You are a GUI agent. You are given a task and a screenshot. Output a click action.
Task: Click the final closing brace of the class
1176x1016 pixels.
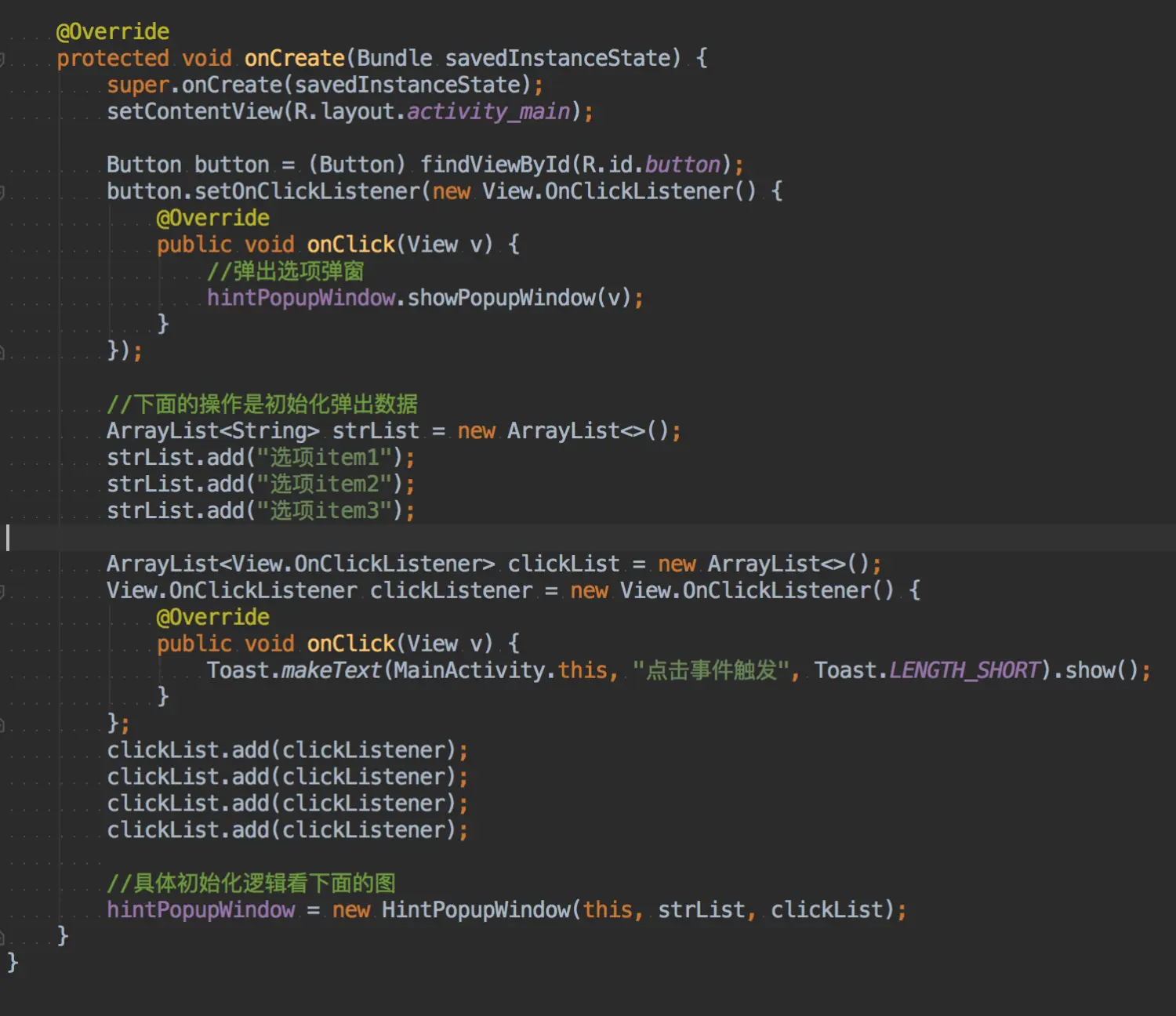[x=13, y=963]
